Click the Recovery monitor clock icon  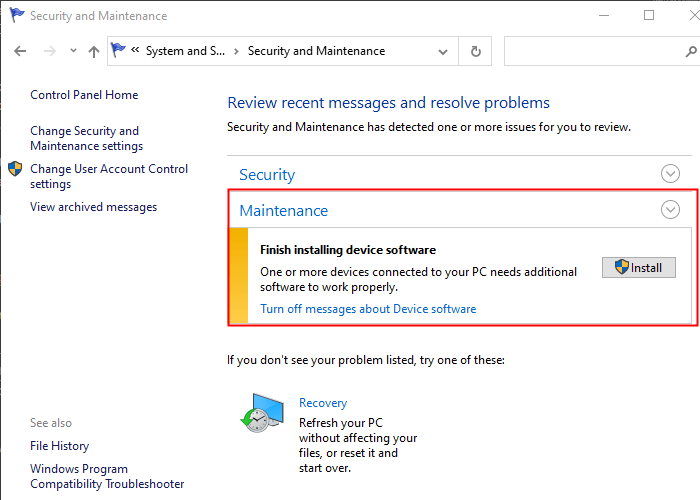262,412
